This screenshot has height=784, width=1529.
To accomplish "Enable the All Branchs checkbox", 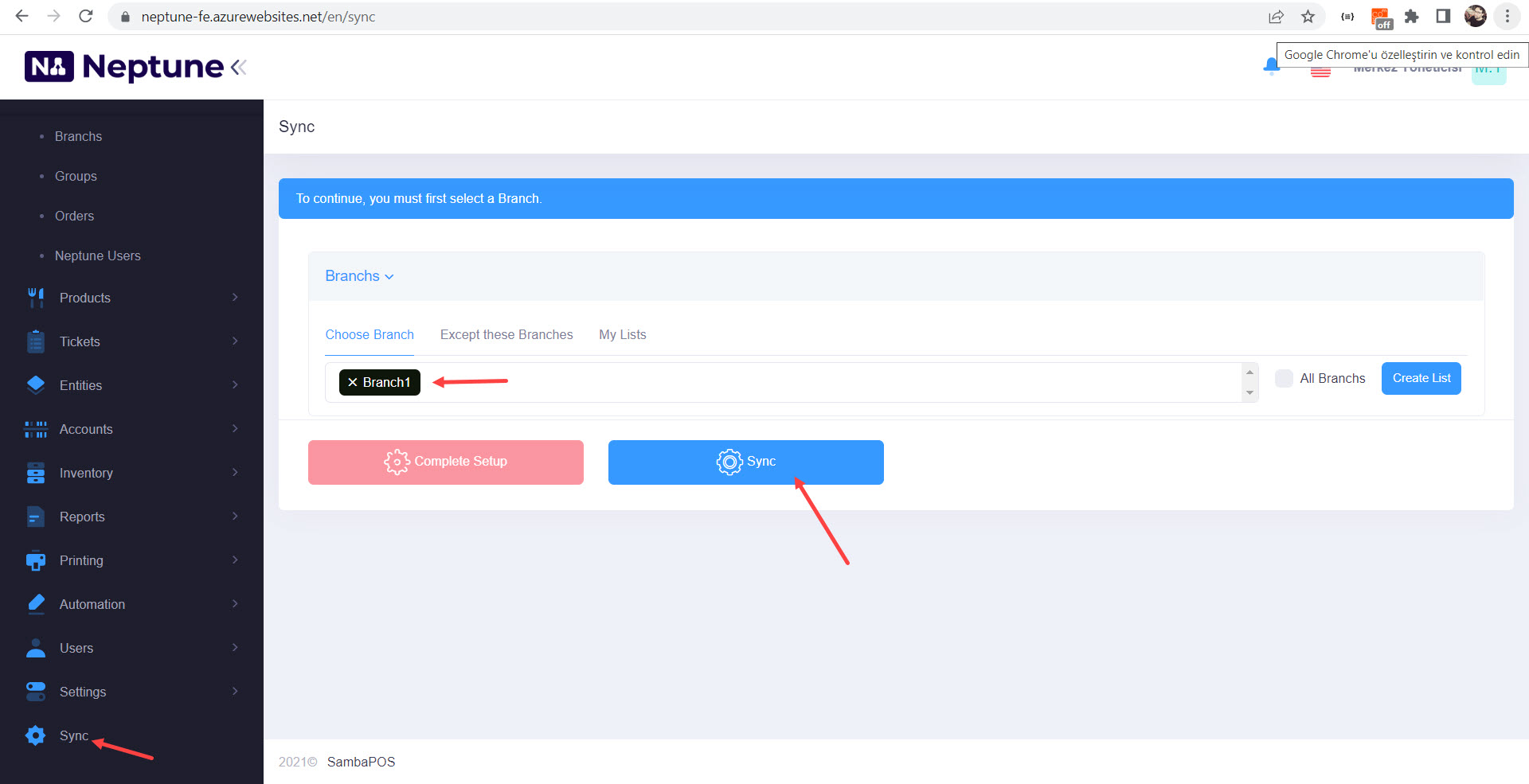I will (1284, 379).
